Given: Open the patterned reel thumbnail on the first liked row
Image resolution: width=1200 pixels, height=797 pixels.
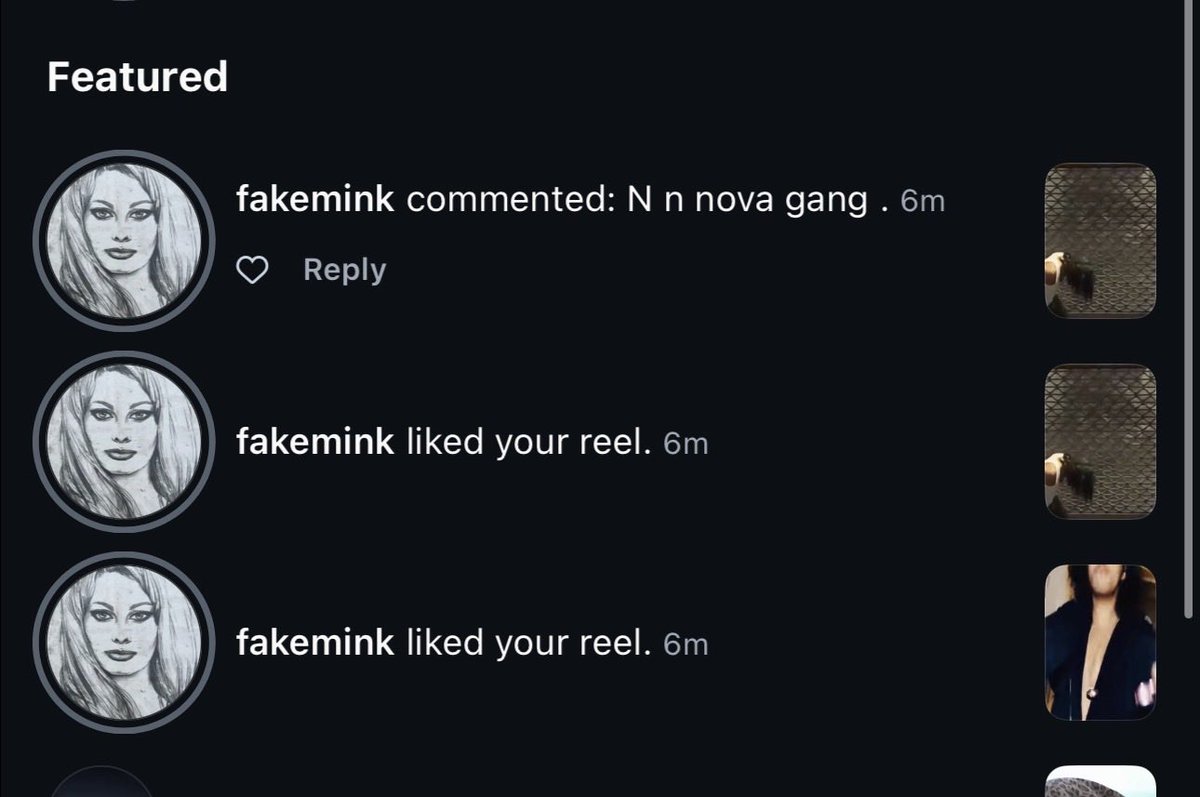Looking at the screenshot, I should coord(1100,442).
